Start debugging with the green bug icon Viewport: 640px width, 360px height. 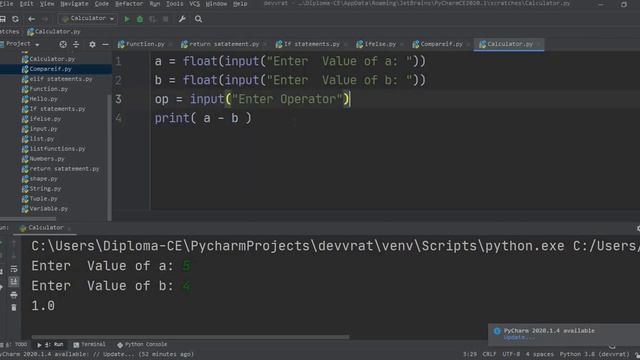point(140,19)
